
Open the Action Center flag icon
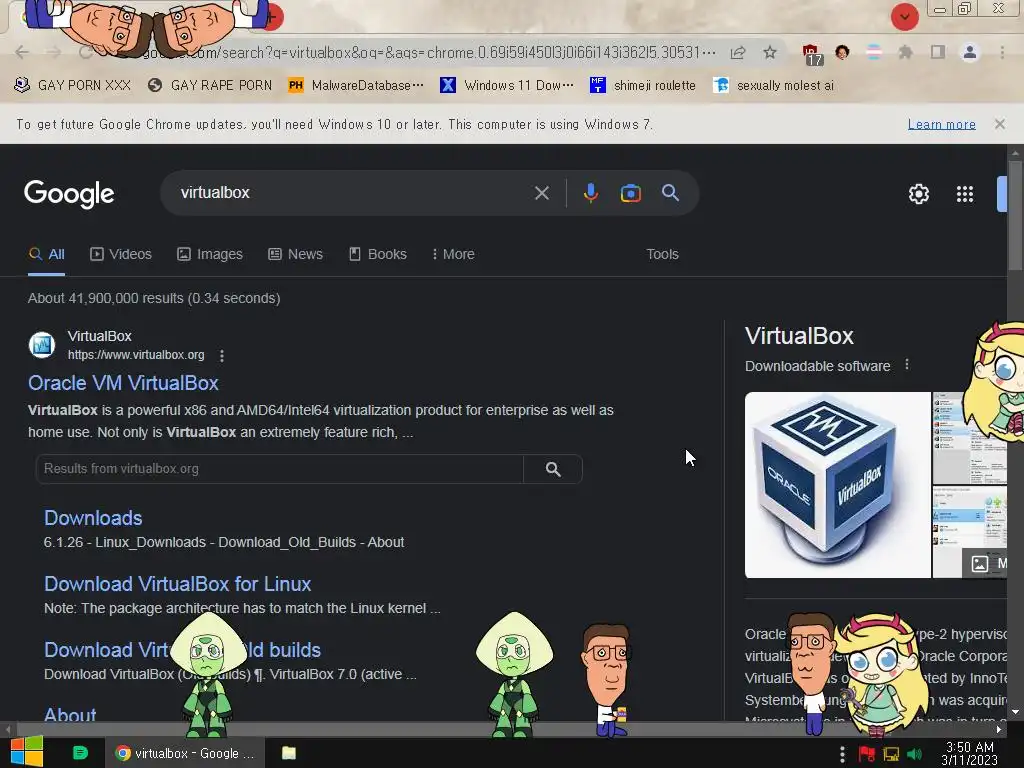[867, 754]
